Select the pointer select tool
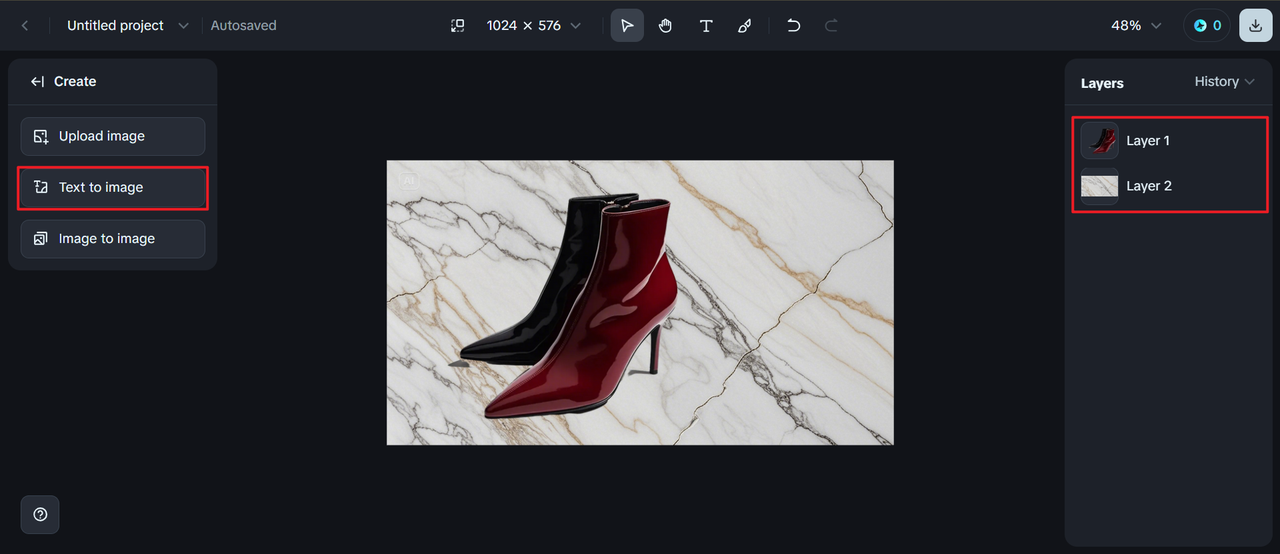Viewport: 1280px width, 554px height. point(627,25)
